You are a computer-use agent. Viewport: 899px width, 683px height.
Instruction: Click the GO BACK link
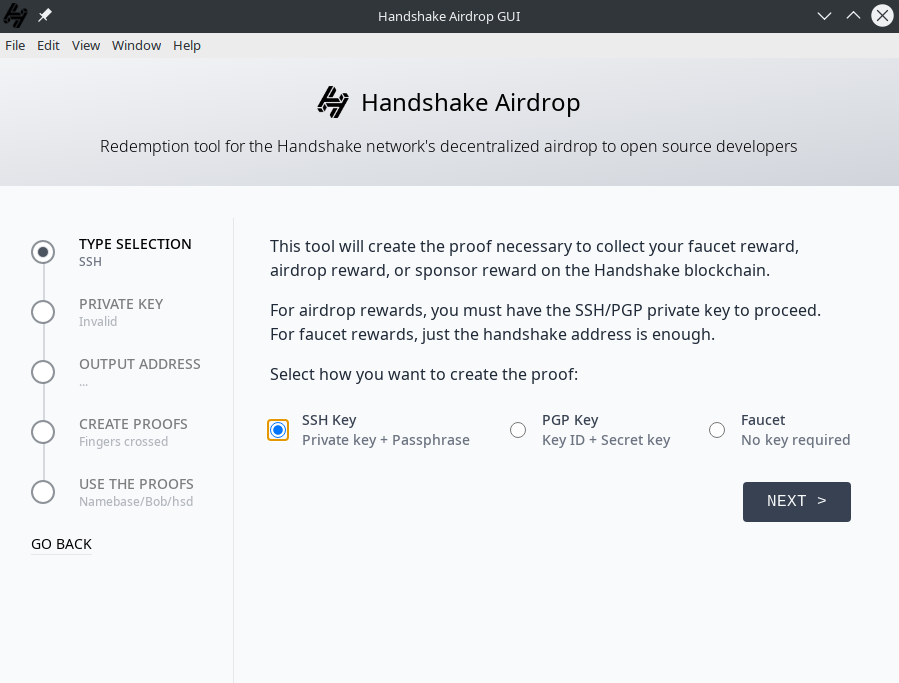61,544
